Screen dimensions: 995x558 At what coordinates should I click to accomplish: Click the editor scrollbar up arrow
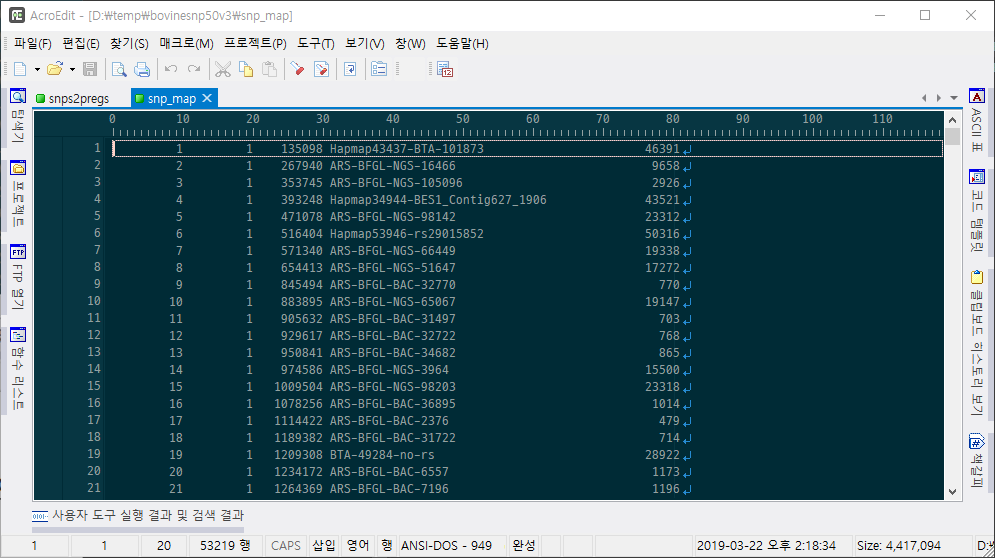[x=952, y=119]
